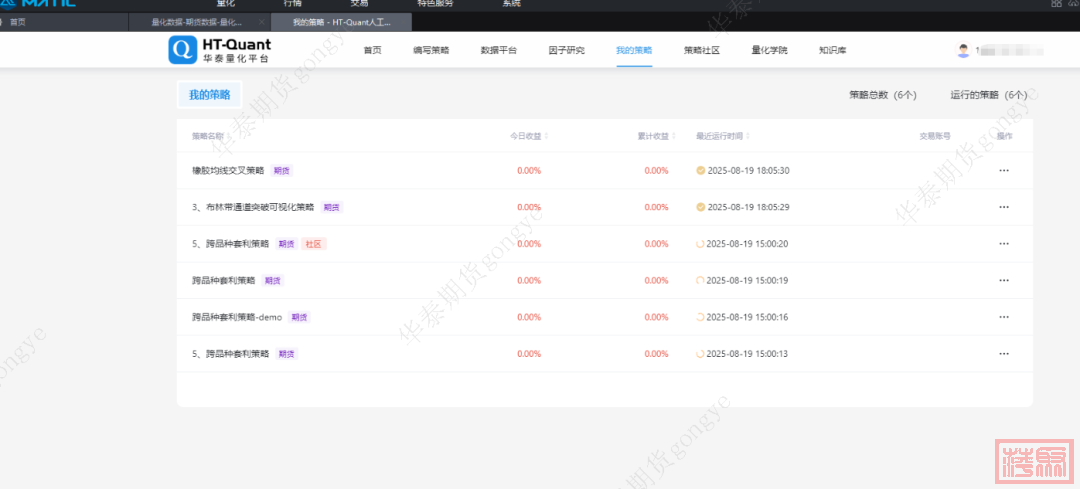The height and width of the screenshot is (489, 1080).
Task: Click status icon beside 2025-08-19 18:05:30
Action: tap(701, 171)
